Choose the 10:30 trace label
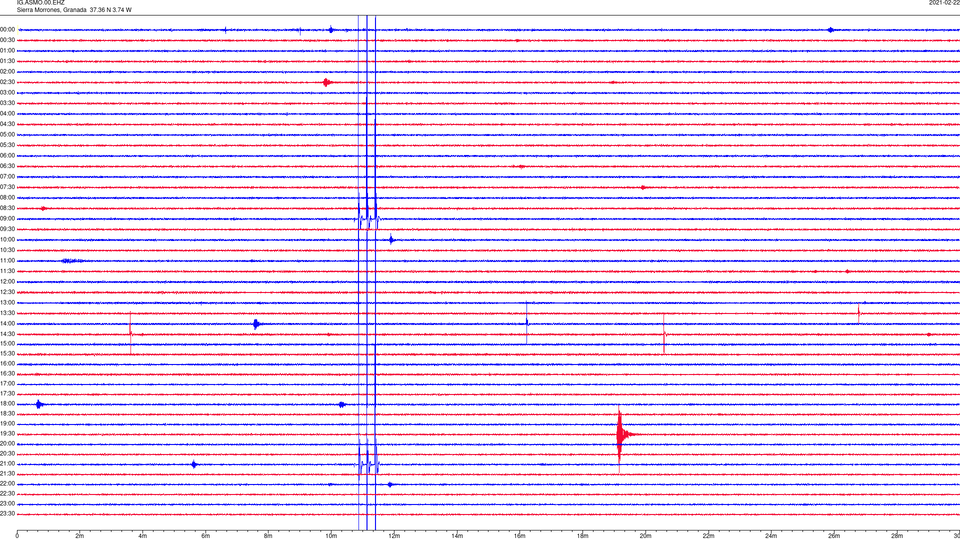960x540 pixels. (x=7, y=250)
